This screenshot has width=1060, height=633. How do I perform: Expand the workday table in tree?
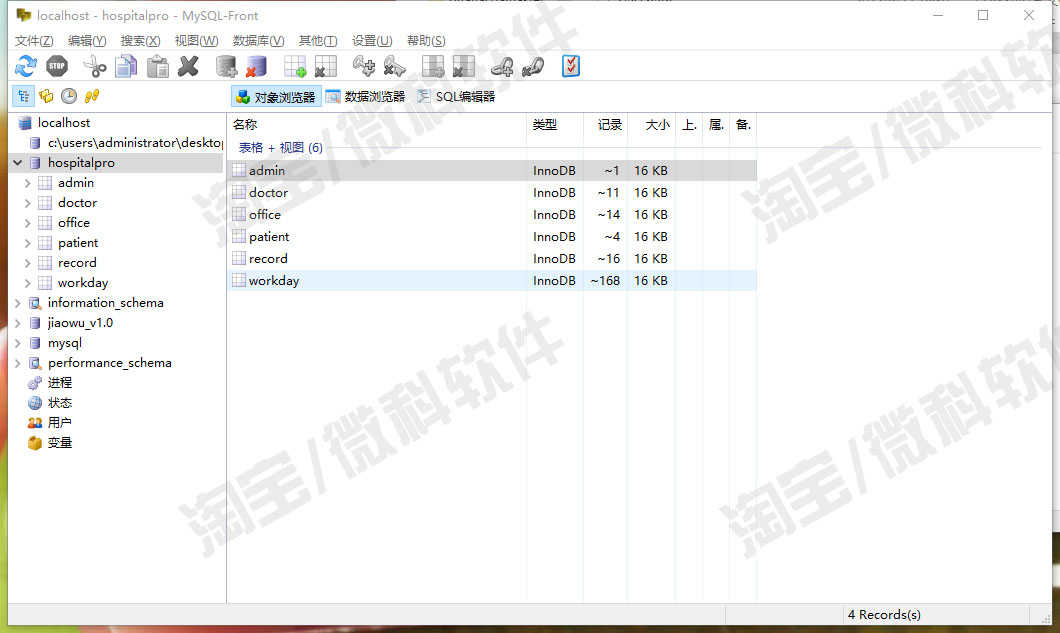28,283
